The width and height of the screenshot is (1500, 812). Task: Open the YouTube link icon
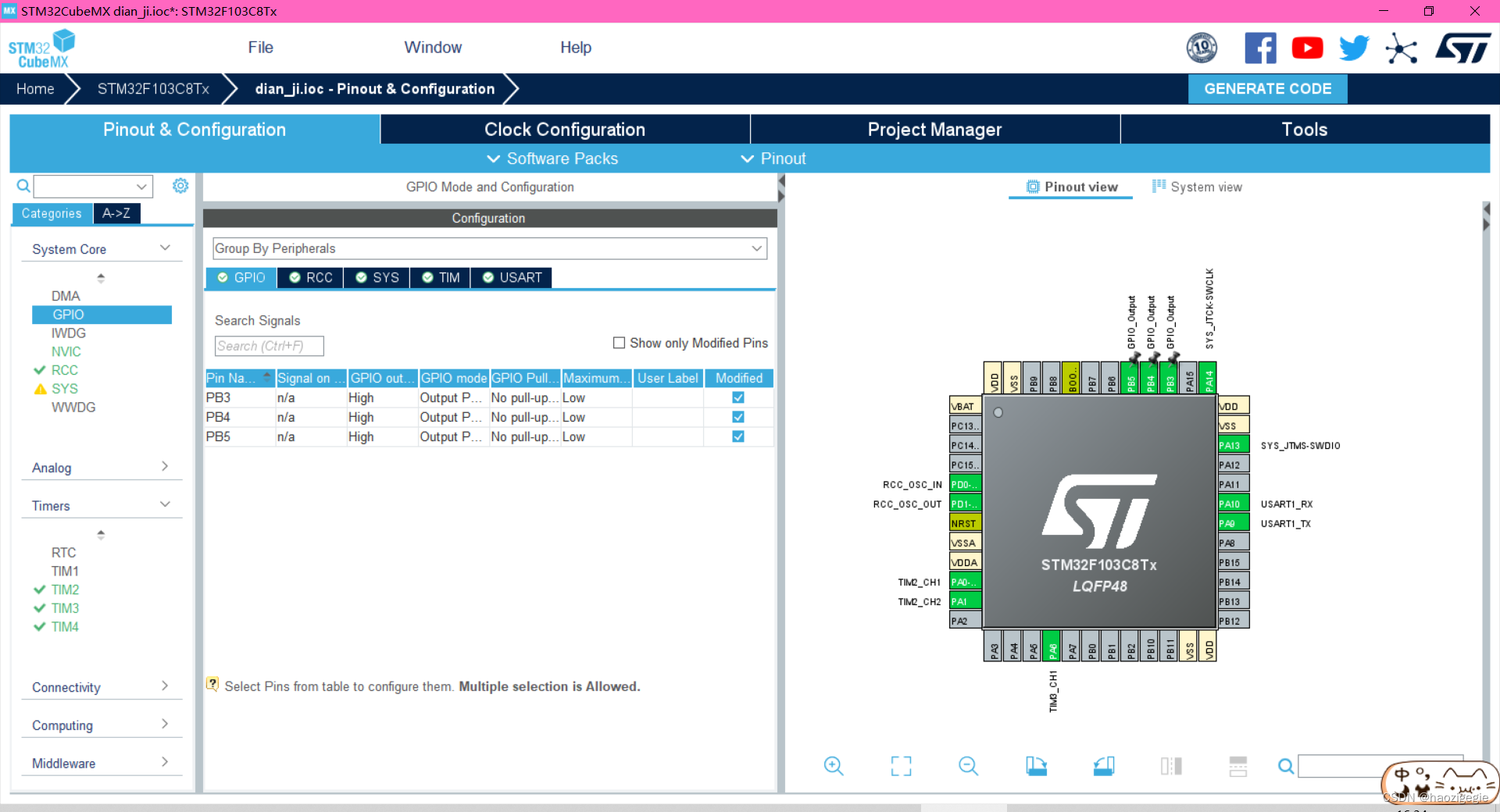(x=1307, y=48)
